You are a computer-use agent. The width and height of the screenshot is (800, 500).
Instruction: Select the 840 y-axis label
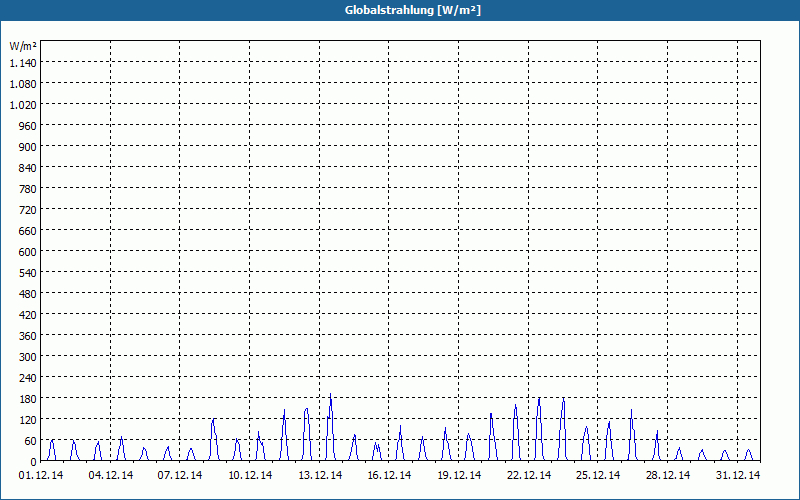click(28, 168)
